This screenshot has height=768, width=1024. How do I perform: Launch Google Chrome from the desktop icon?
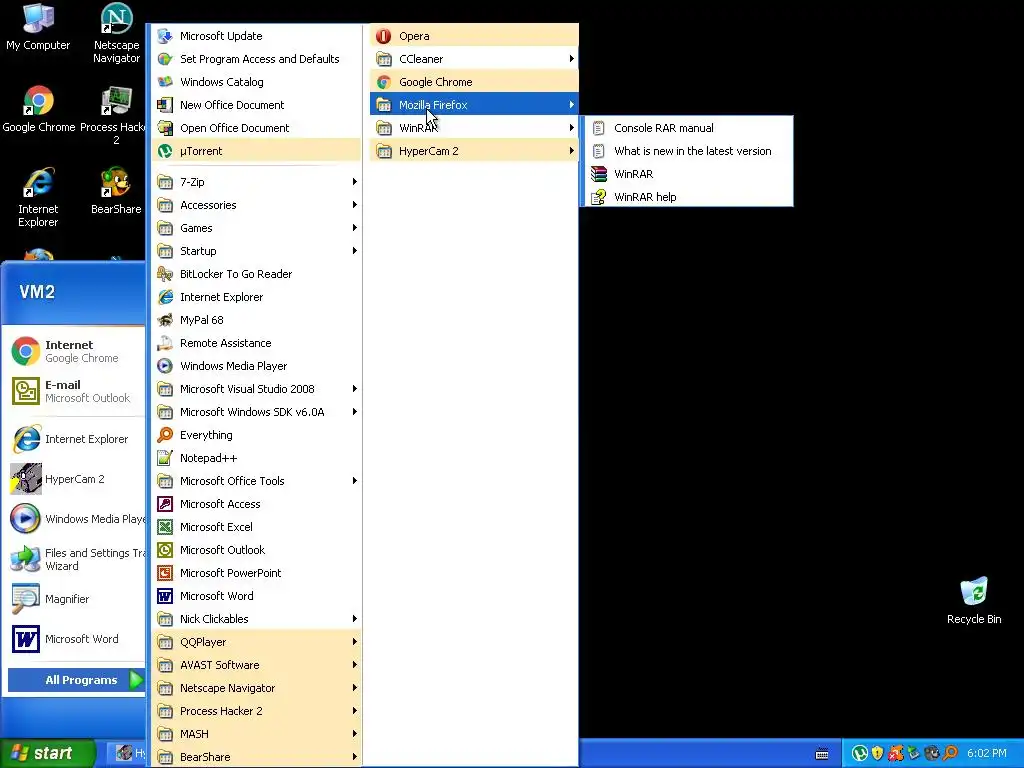pos(39,110)
